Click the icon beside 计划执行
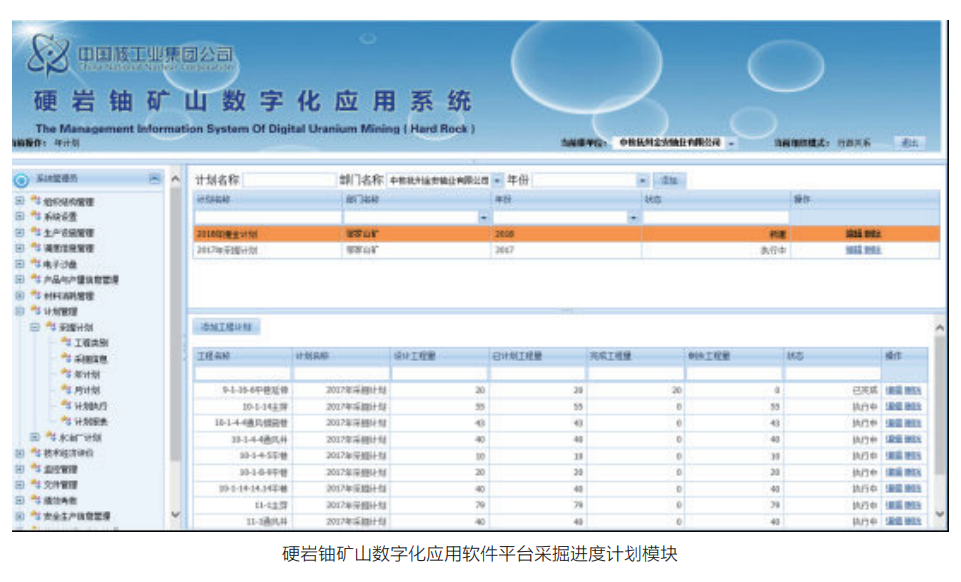The height and width of the screenshot is (582, 961). (x=66, y=406)
